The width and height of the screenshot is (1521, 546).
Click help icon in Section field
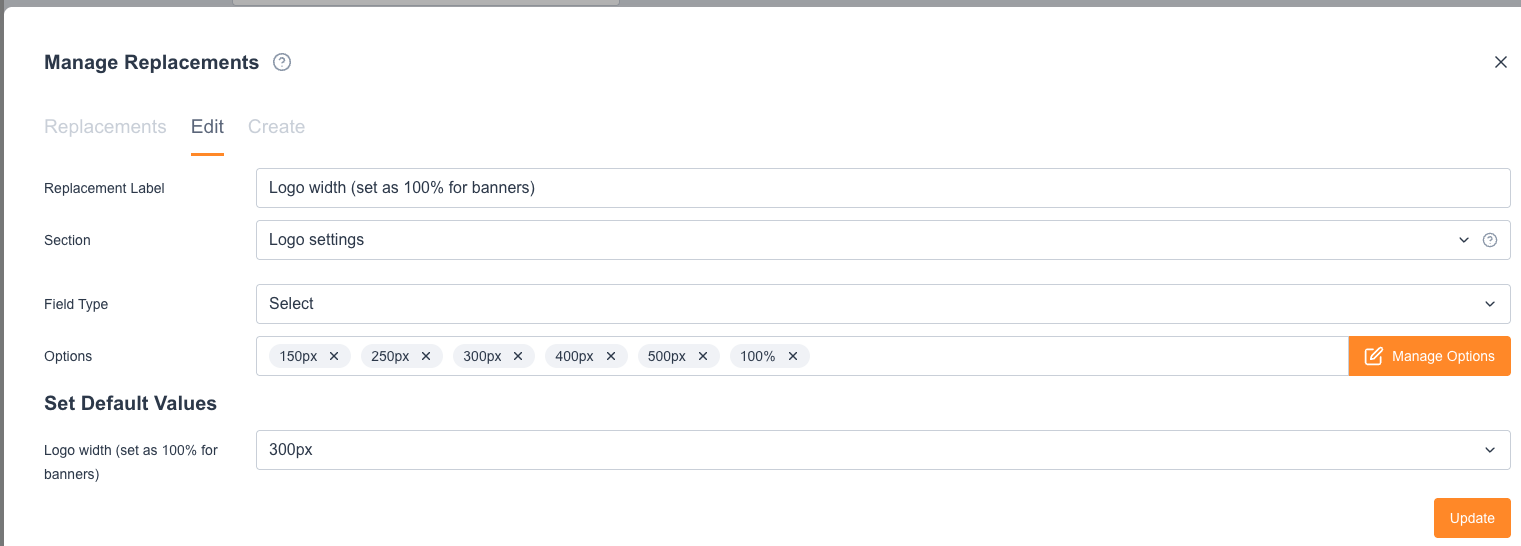click(1489, 240)
